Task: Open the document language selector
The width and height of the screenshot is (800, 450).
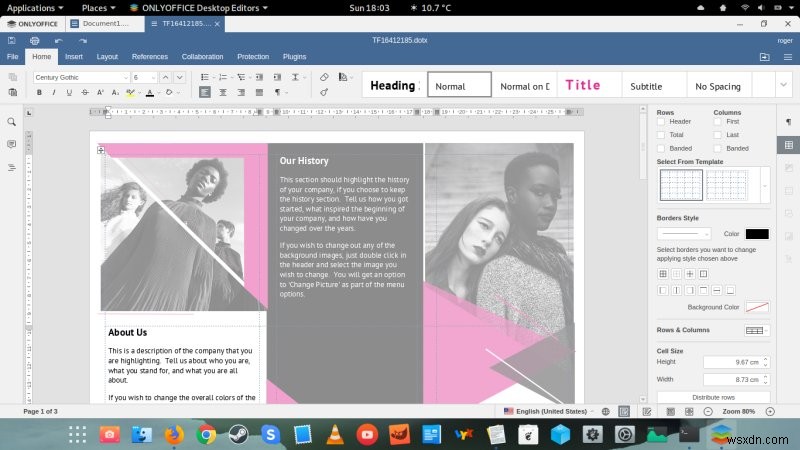Action: pos(549,411)
